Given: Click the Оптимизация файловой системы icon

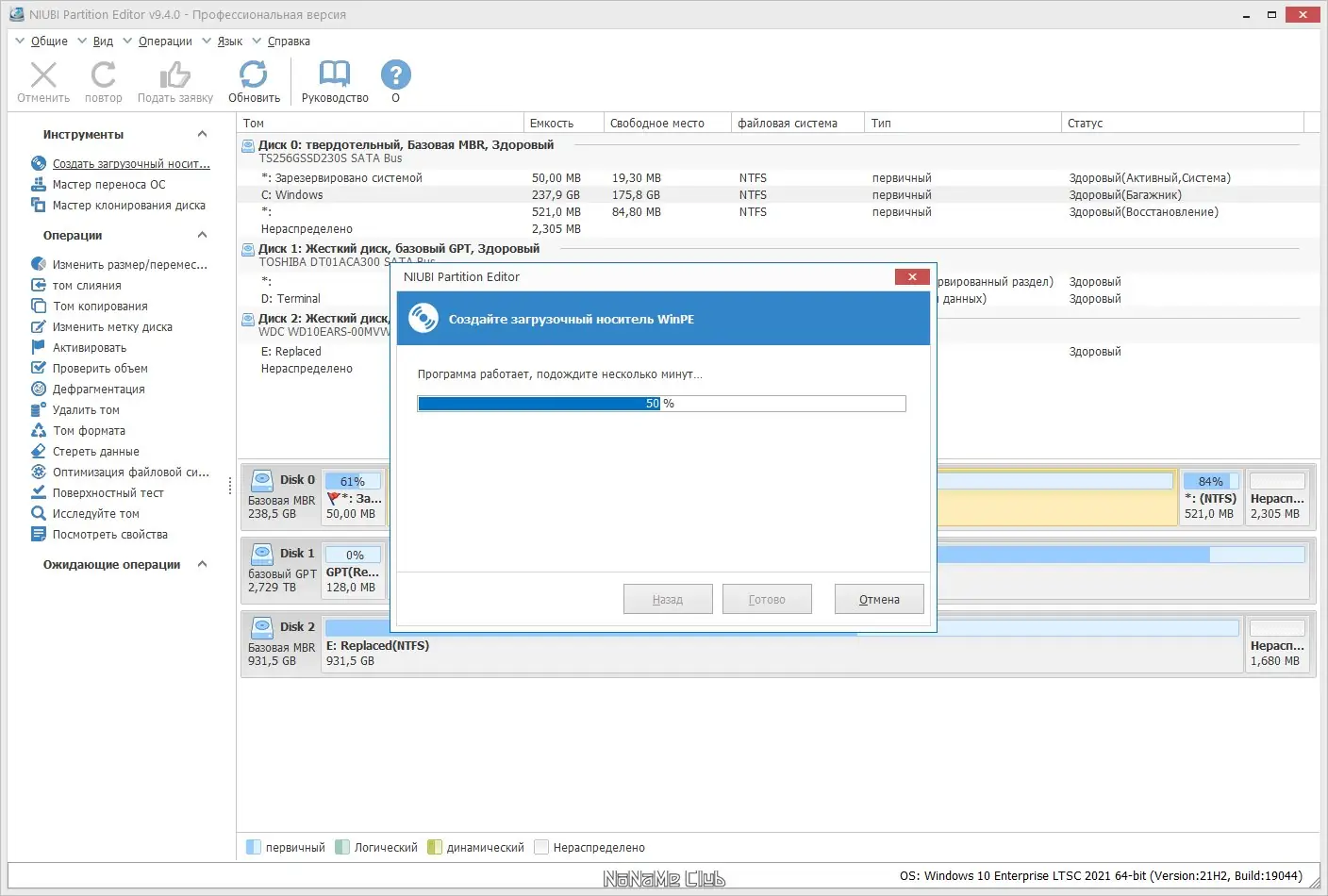Looking at the screenshot, I should click(x=39, y=472).
